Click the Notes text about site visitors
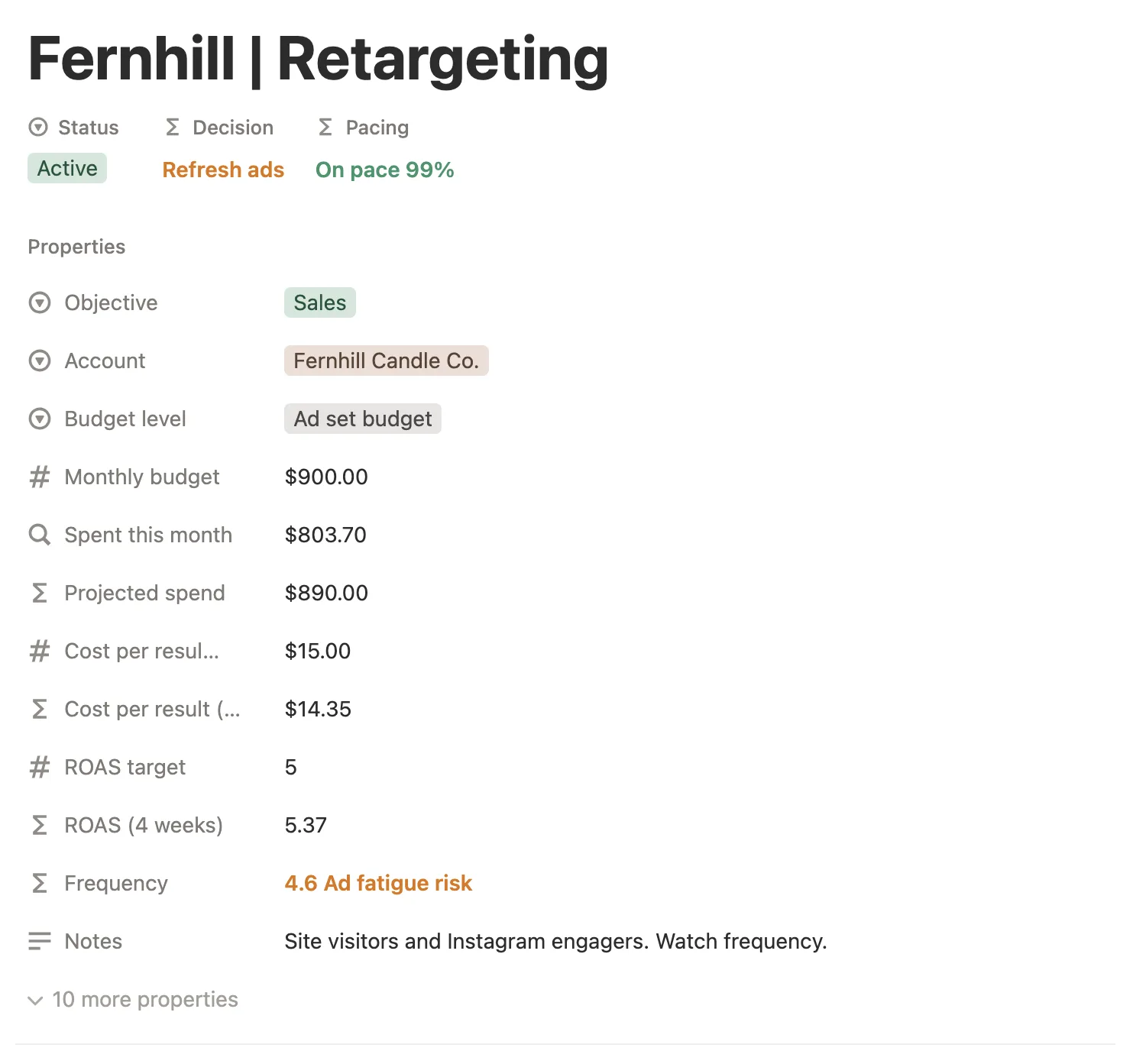This screenshot has width=1146, height=1064. [556, 942]
